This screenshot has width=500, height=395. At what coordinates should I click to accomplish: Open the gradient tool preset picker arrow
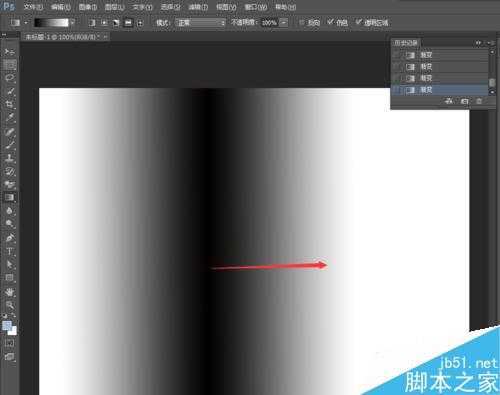click(x=26, y=23)
